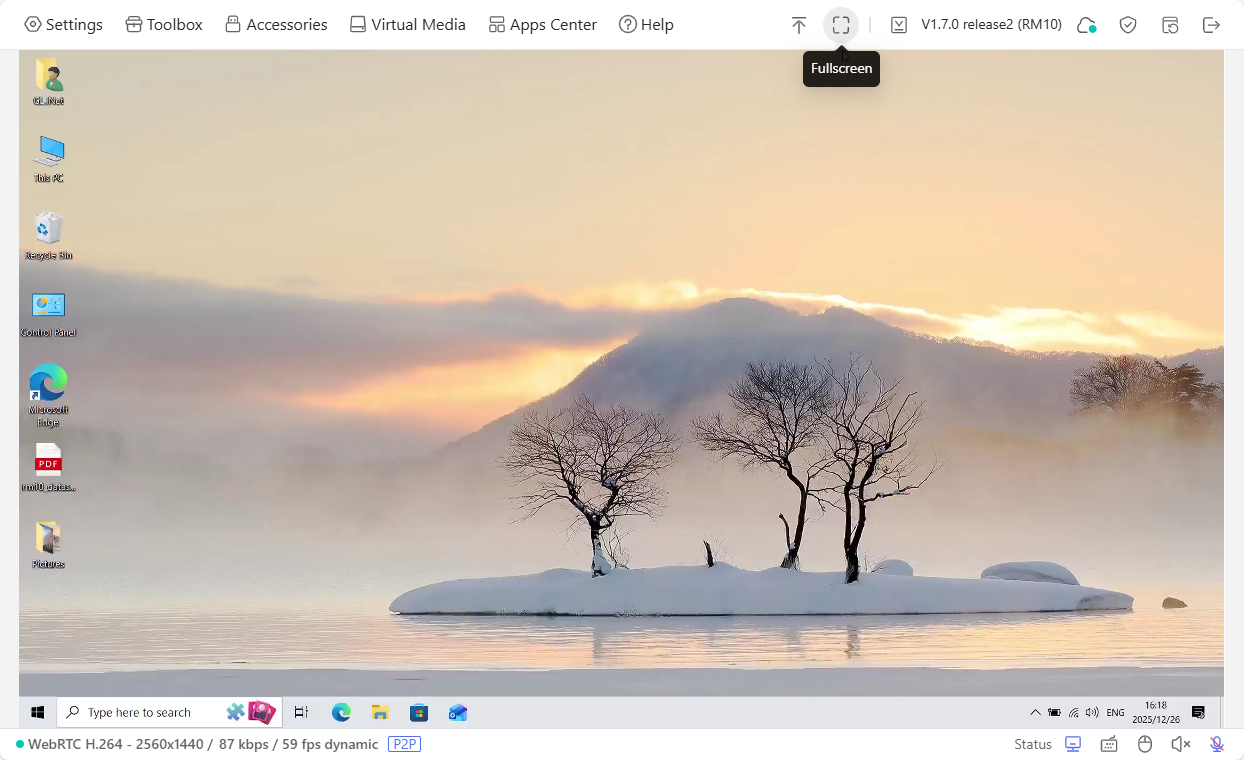Click the keyboard status icon in status bar
The height and width of the screenshot is (760, 1244).
click(x=1108, y=744)
